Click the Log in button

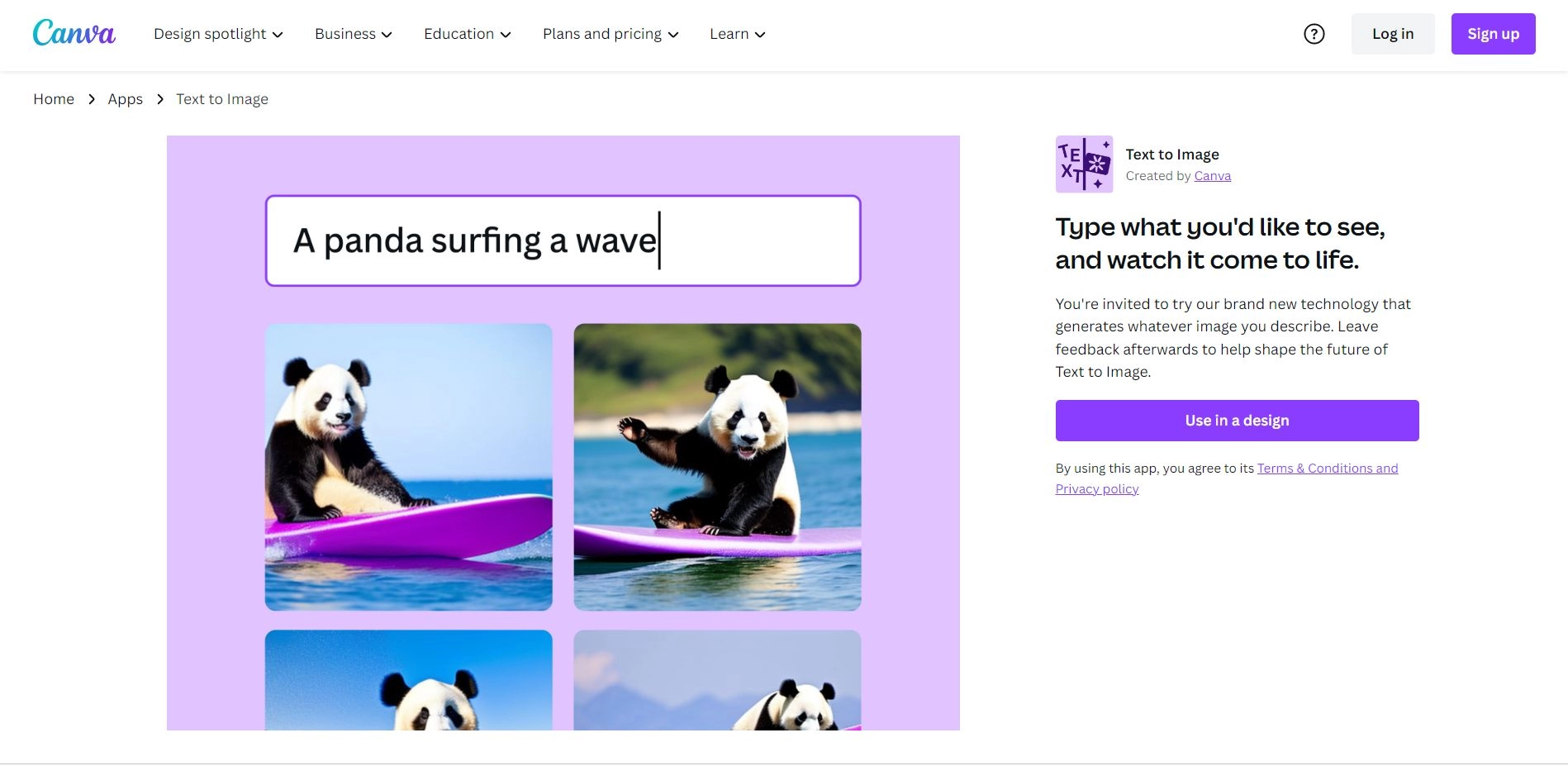pyautogui.click(x=1392, y=34)
